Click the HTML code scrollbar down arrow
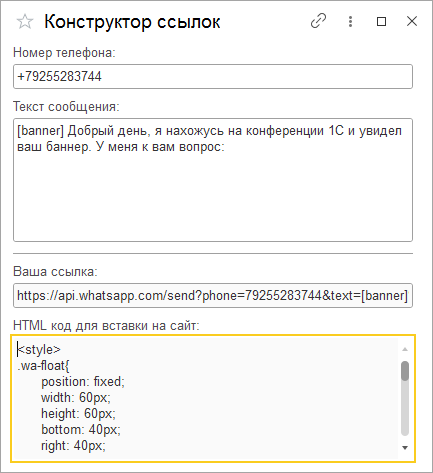Screen dimensions: 433x473 coord(405,447)
